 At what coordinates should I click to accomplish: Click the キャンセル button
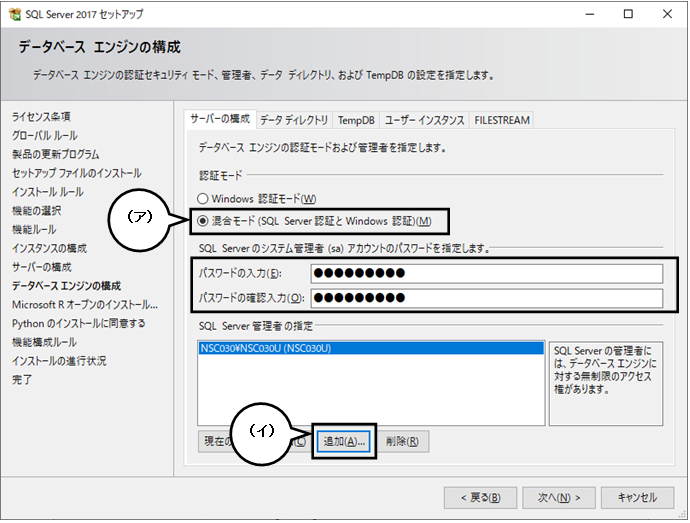[x=637, y=497]
